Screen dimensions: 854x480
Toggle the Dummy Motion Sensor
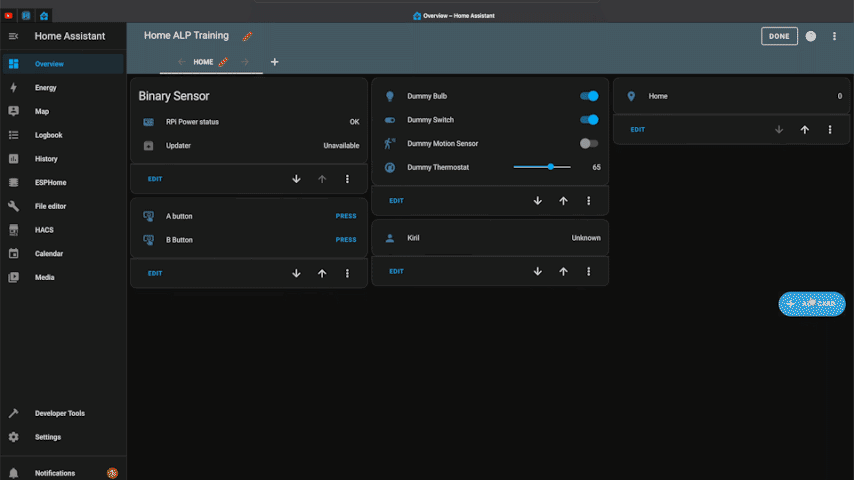[x=589, y=143]
